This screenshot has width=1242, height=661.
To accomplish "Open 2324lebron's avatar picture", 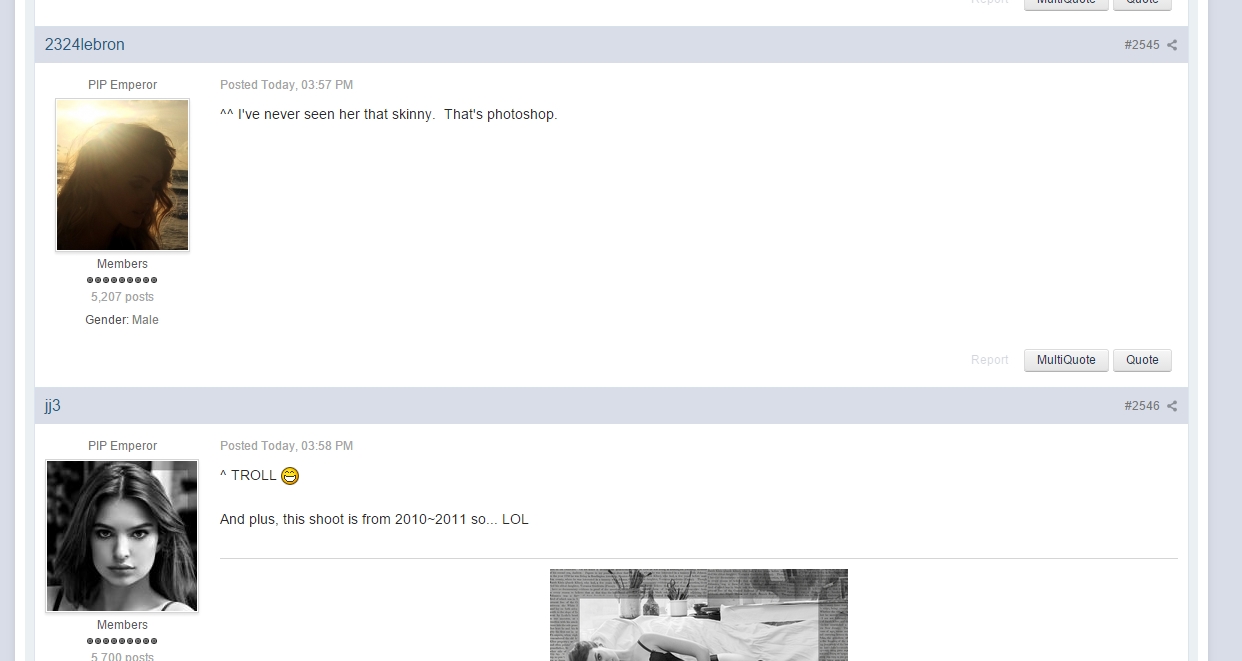I will pyautogui.click(x=122, y=175).
